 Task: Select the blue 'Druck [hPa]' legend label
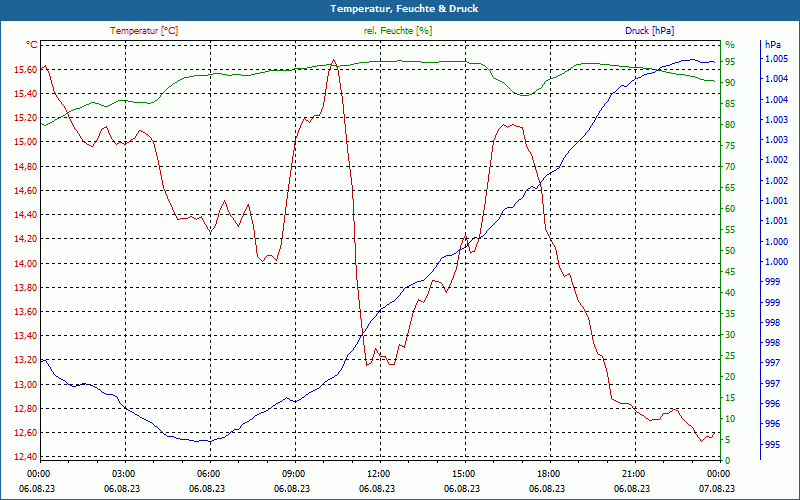tap(649, 31)
